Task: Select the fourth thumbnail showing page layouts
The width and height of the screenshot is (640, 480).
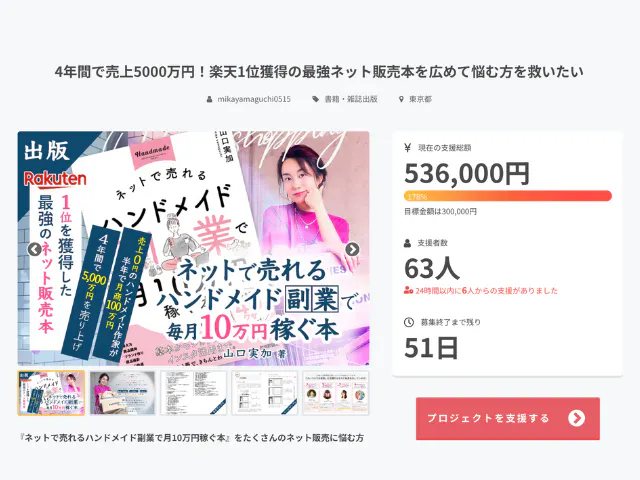Action: click(x=264, y=393)
